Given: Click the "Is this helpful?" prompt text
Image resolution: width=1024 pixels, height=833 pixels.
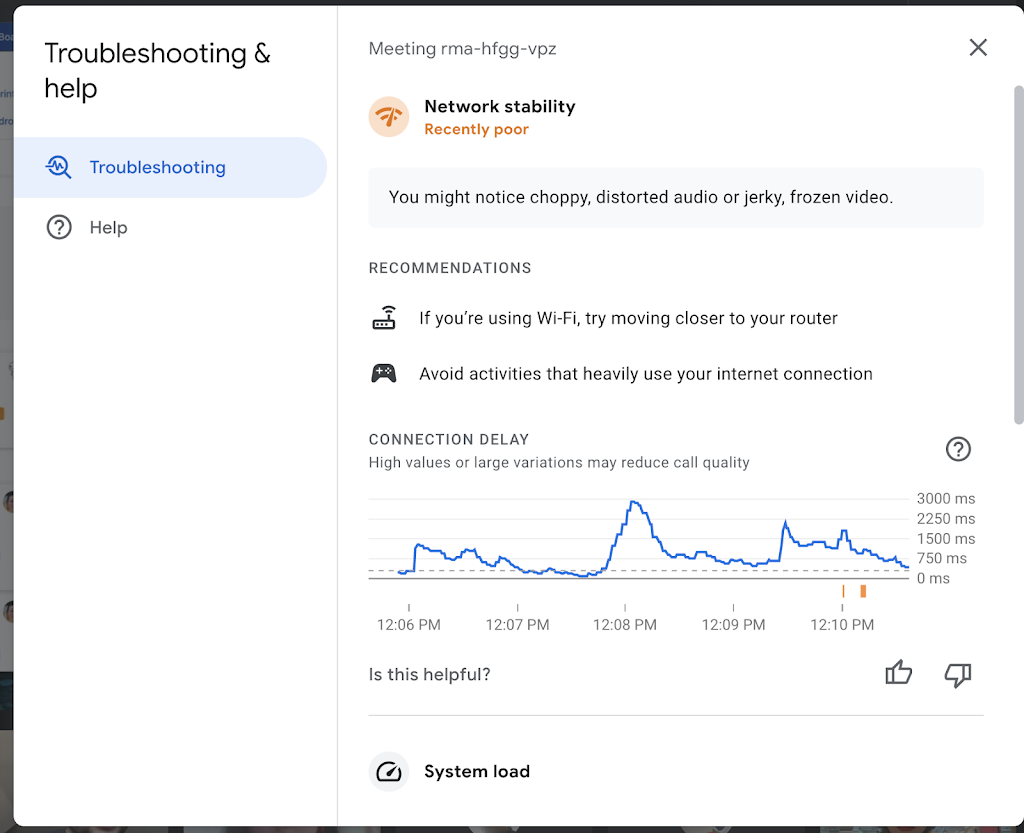Looking at the screenshot, I should pyautogui.click(x=429, y=674).
